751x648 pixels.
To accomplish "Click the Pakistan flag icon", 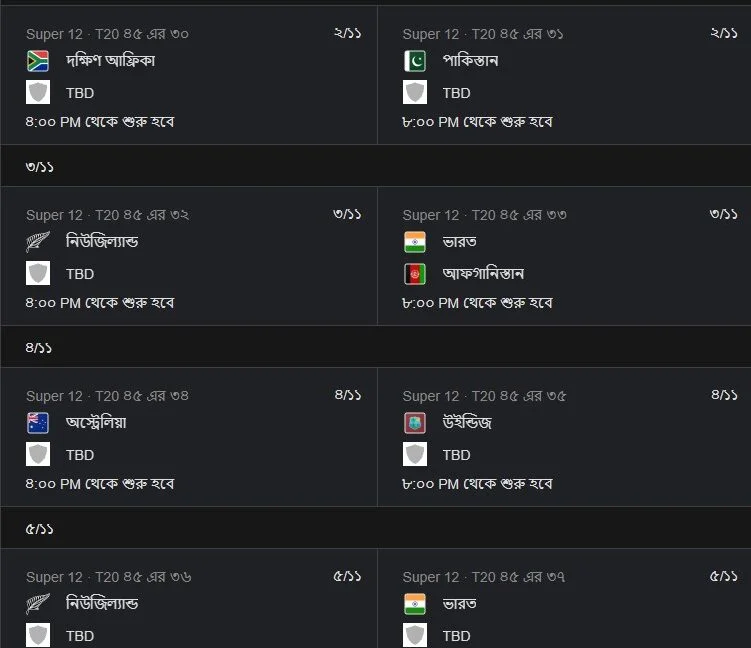I will point(415,61).
